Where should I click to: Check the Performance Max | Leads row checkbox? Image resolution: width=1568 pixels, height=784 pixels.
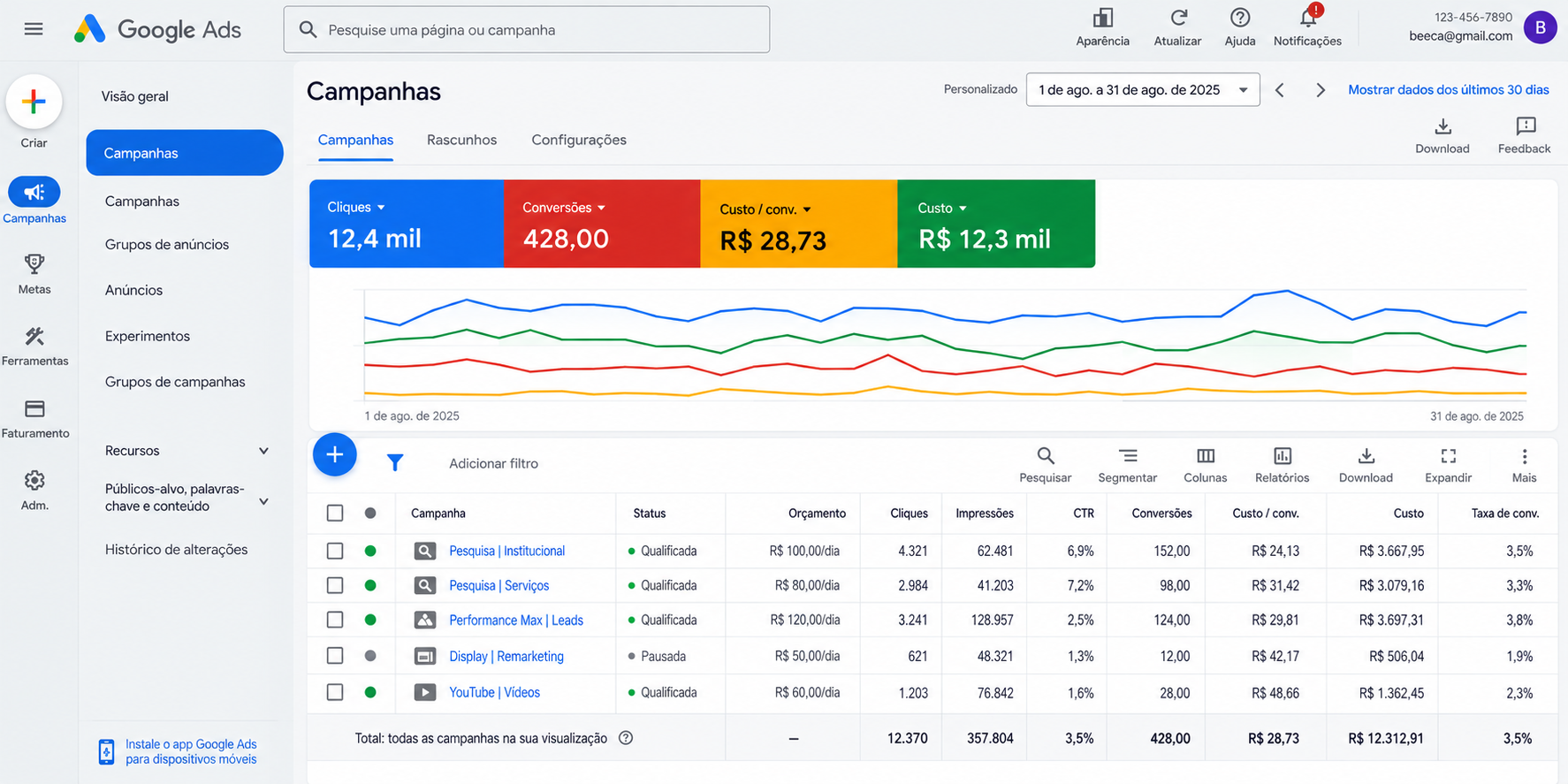335,620
